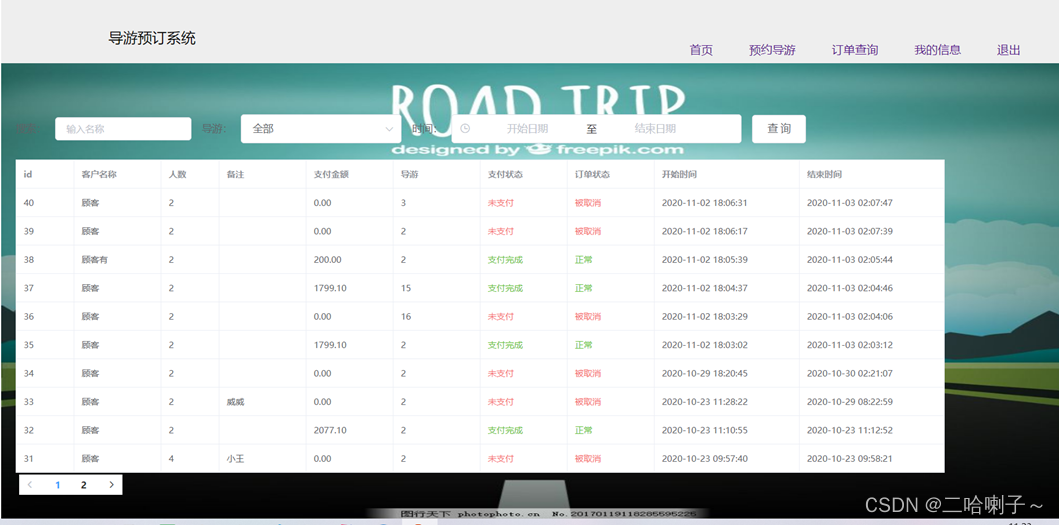Click the 开始日期 start date field
The width and height of the screenshot is (1059, 525).
pyautogui.click(x=527, y=129)
